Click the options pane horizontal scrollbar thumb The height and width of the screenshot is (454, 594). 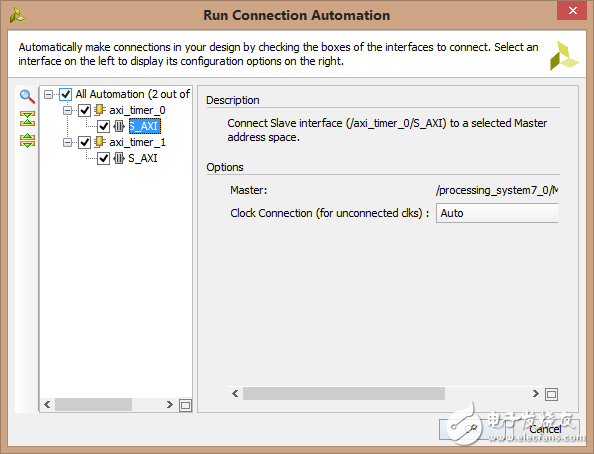344,394
